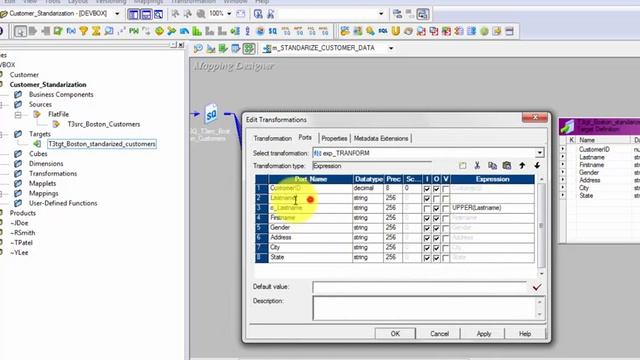Click the Cancel button
The height and width of the screenshot is (360, 640).
click(439, 334)
